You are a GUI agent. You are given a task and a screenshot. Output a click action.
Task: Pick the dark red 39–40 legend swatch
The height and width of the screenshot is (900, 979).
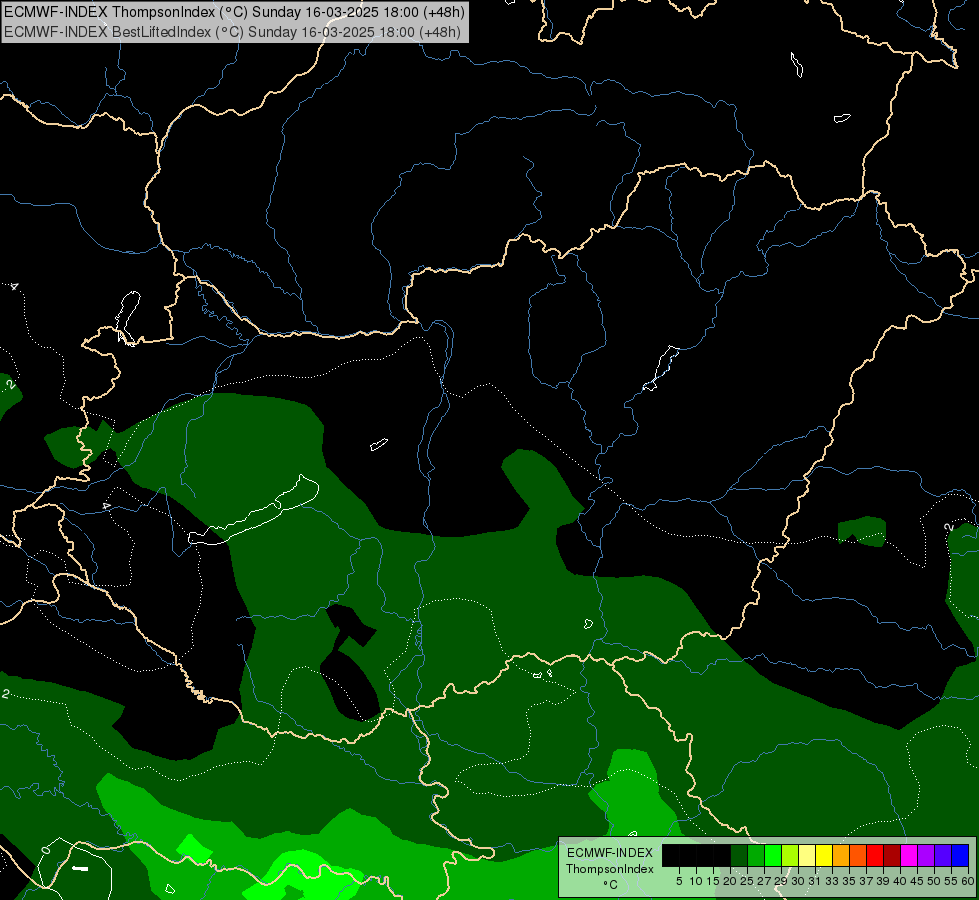(x=892, y=856)
